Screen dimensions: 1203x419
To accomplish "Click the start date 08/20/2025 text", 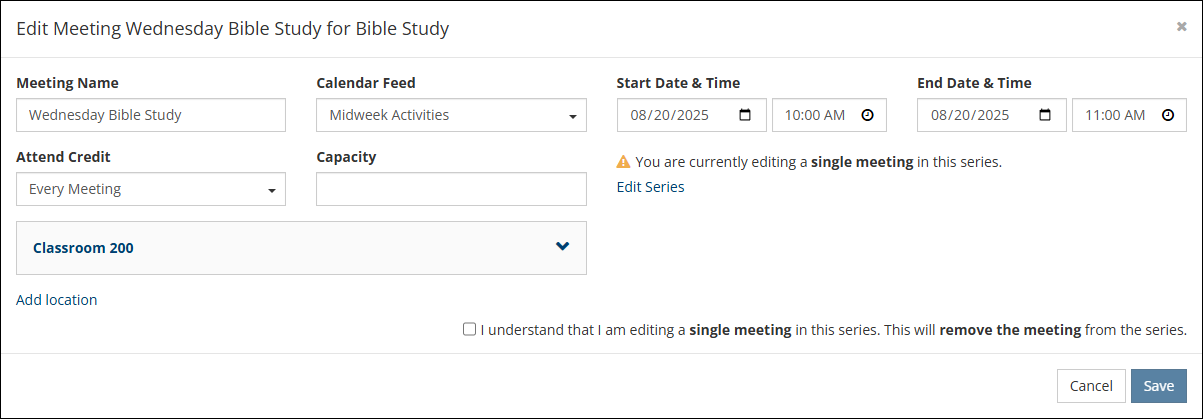I will click(669, 115).
